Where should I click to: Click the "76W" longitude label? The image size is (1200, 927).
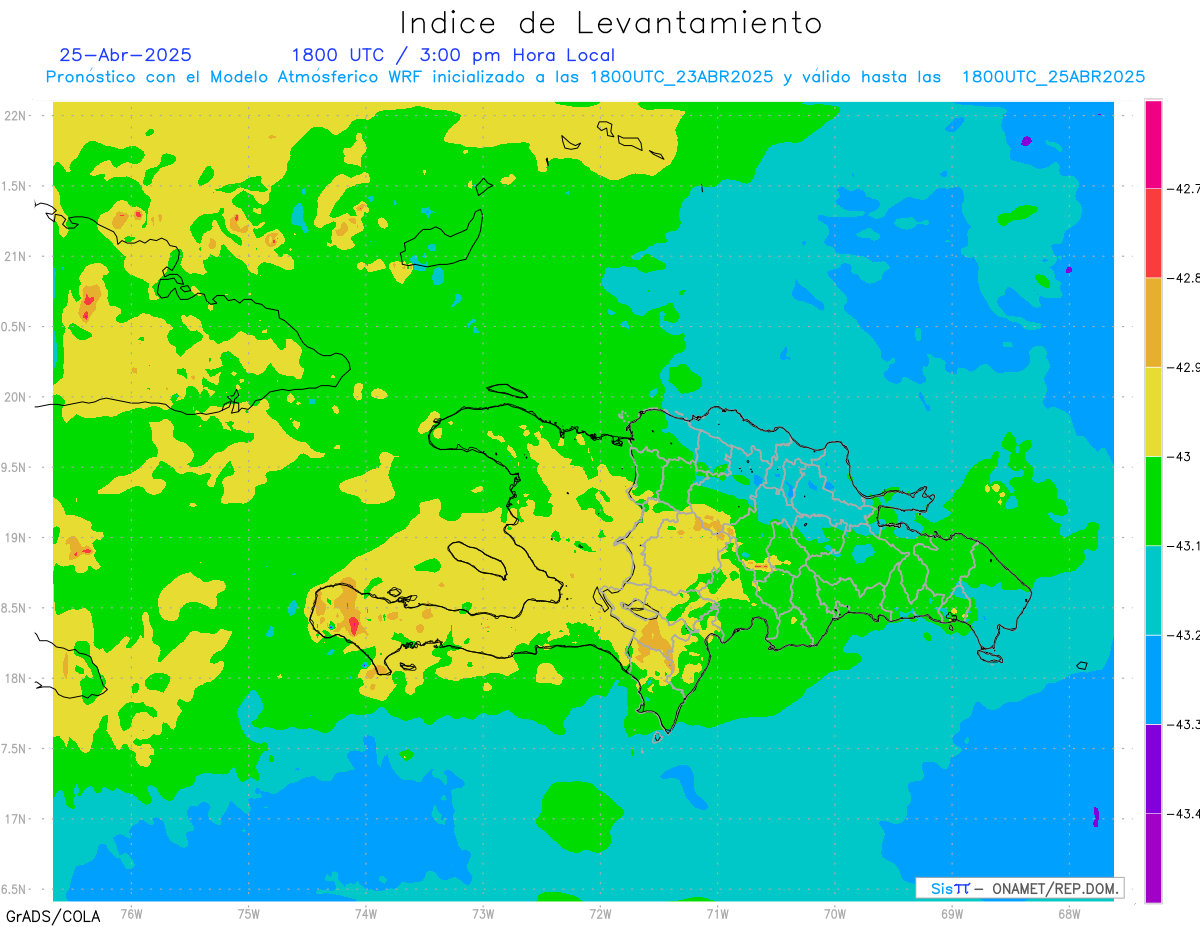pyautogui.click(x=132, y=913)
